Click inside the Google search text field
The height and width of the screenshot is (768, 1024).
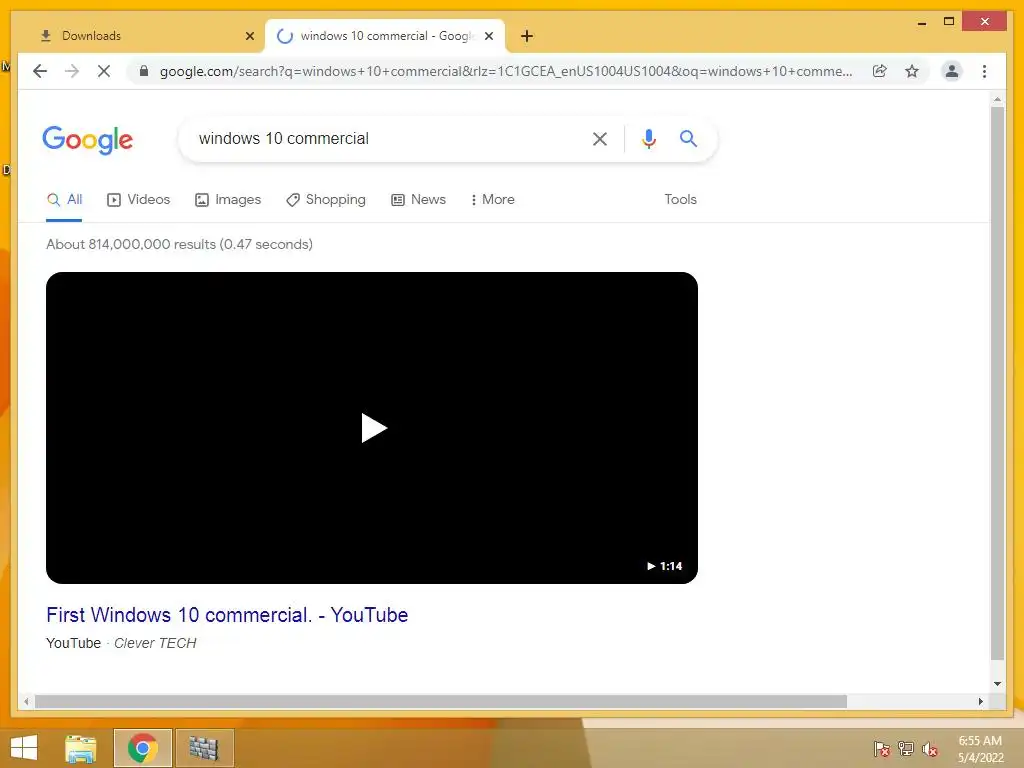point(385,138)
